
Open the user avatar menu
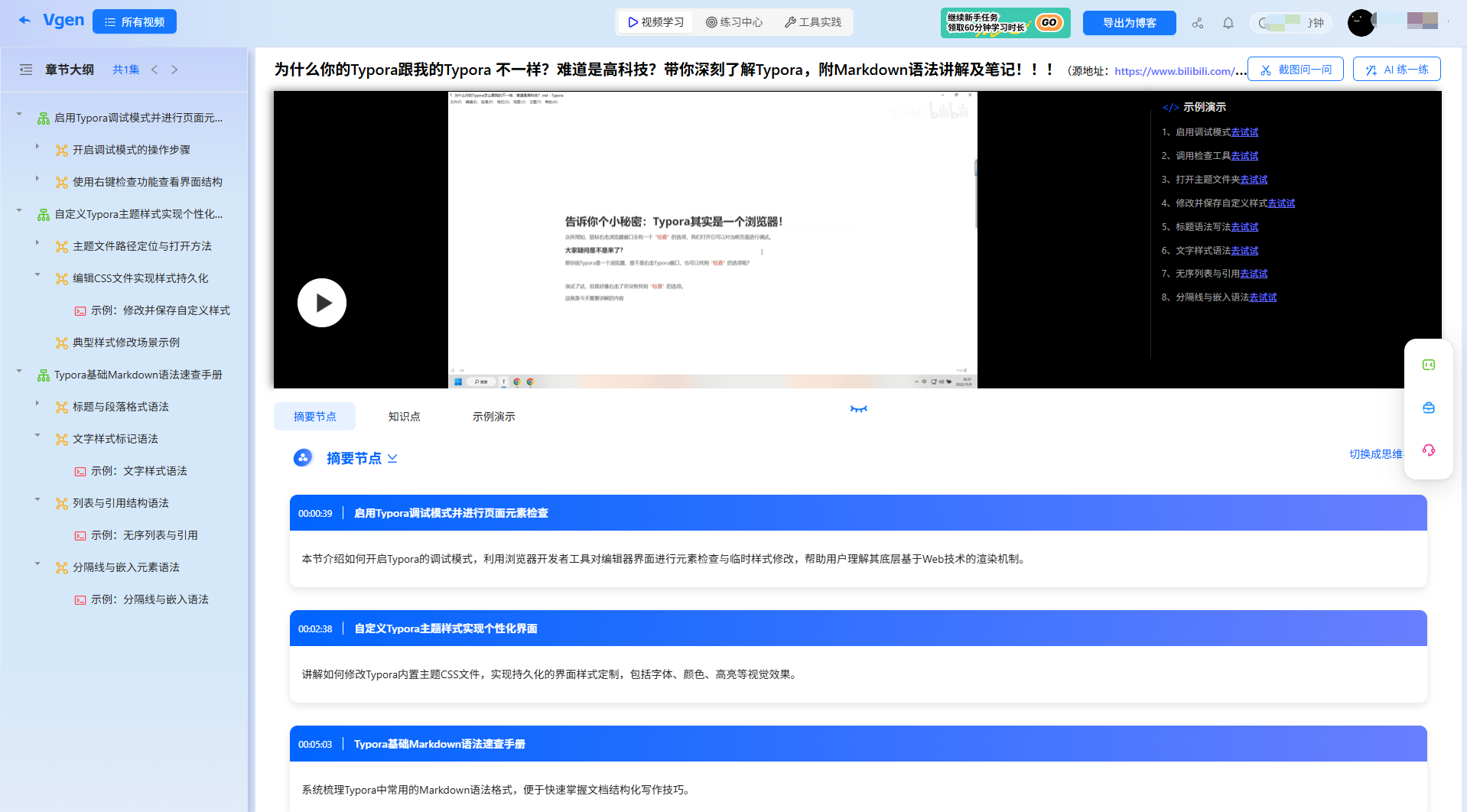(x=1361, y=23)
